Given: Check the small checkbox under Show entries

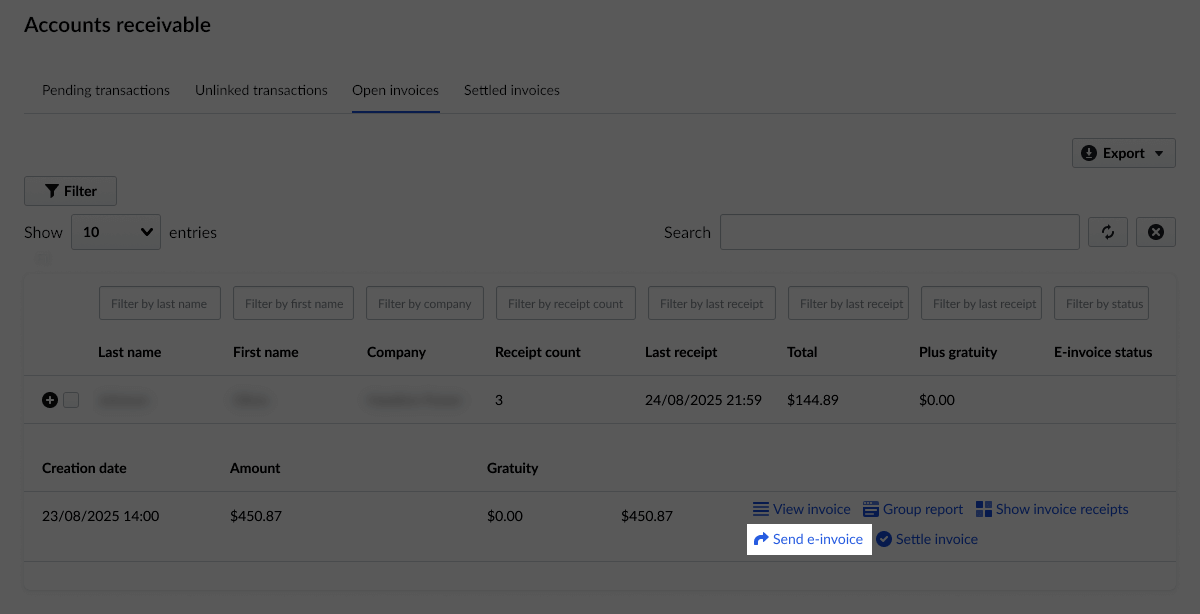Looking at the screenshot, I should pos(43,258).
